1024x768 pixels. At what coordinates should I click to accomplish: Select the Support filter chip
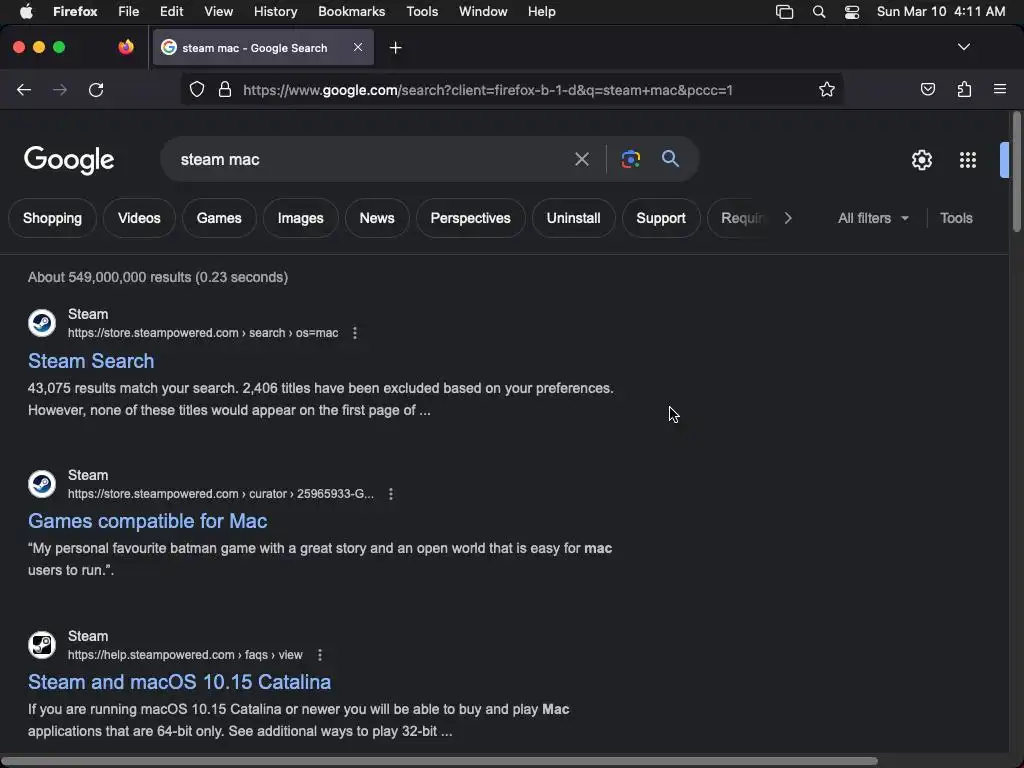(x=661, y=218)
